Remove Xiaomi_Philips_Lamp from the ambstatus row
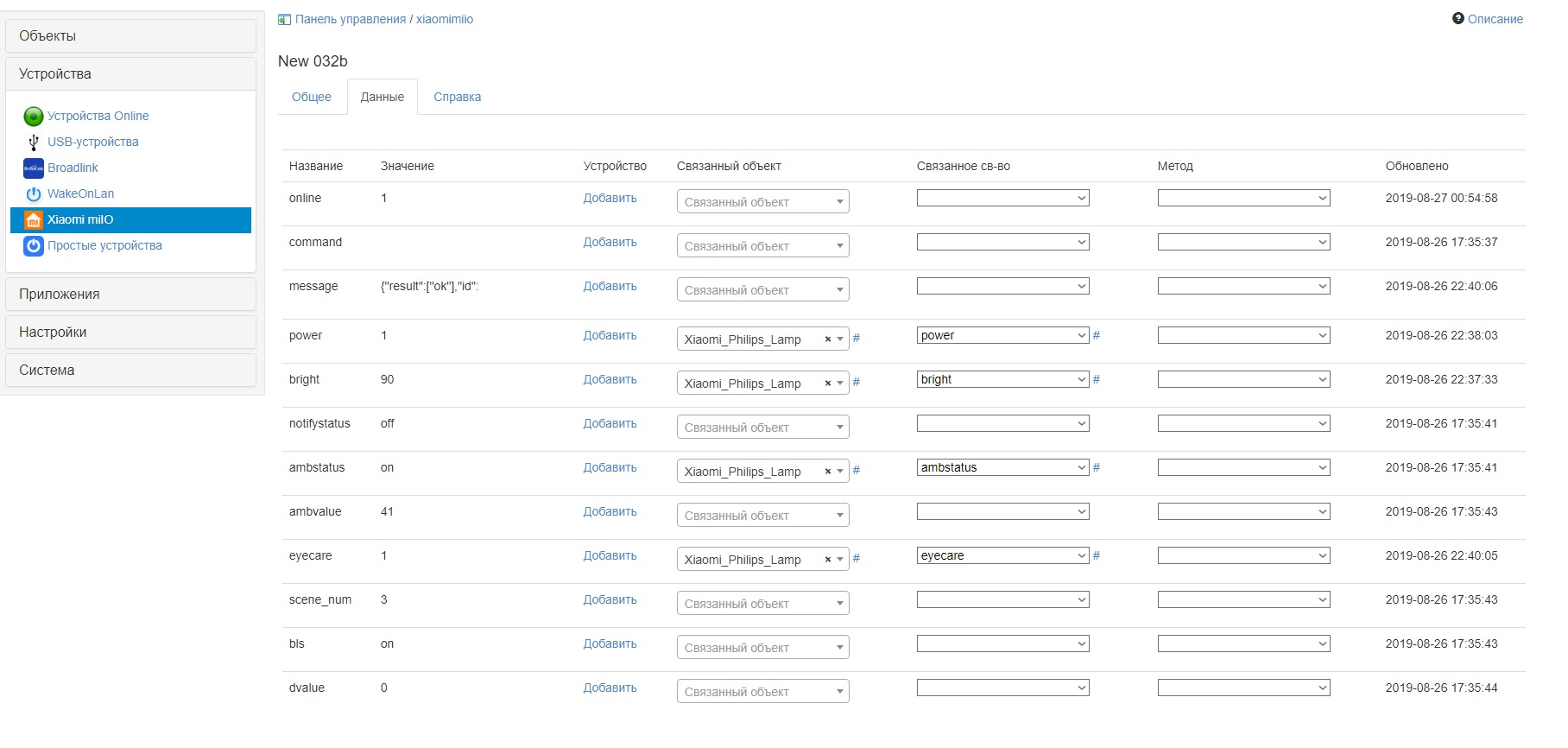 (828, 472)
